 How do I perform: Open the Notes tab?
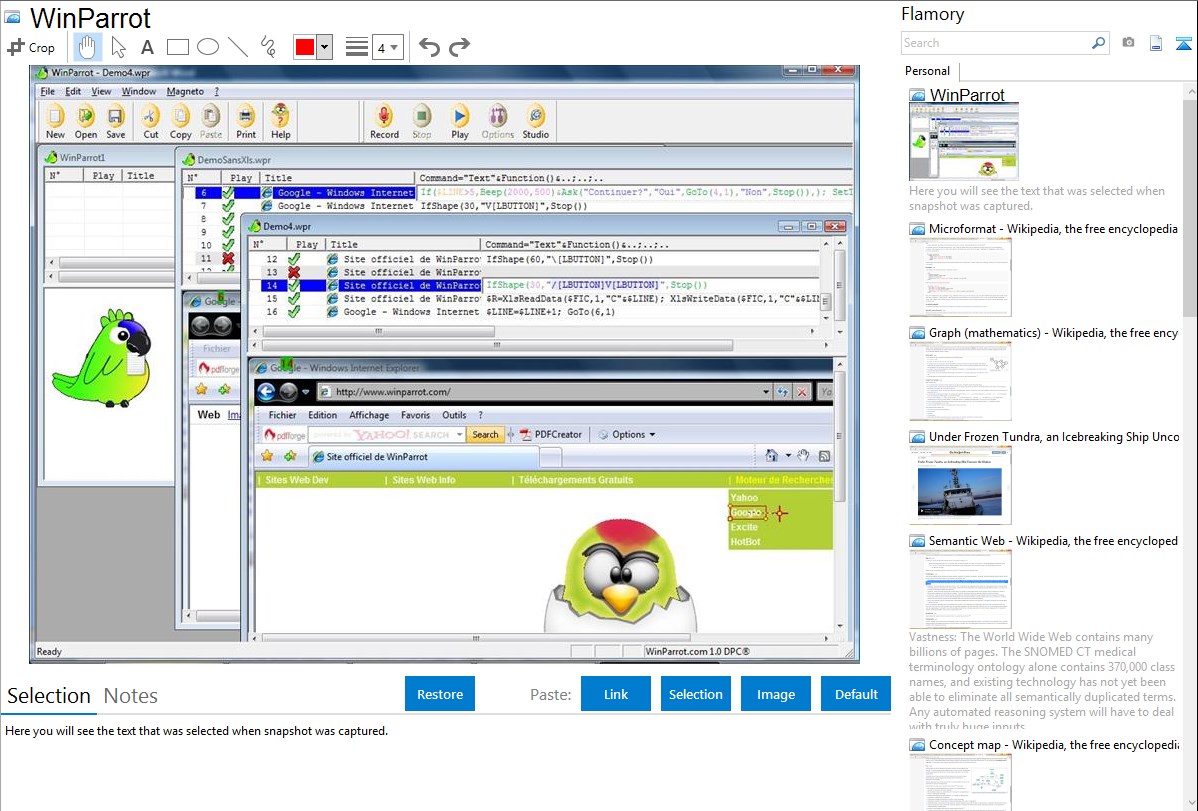click(131, 696)
